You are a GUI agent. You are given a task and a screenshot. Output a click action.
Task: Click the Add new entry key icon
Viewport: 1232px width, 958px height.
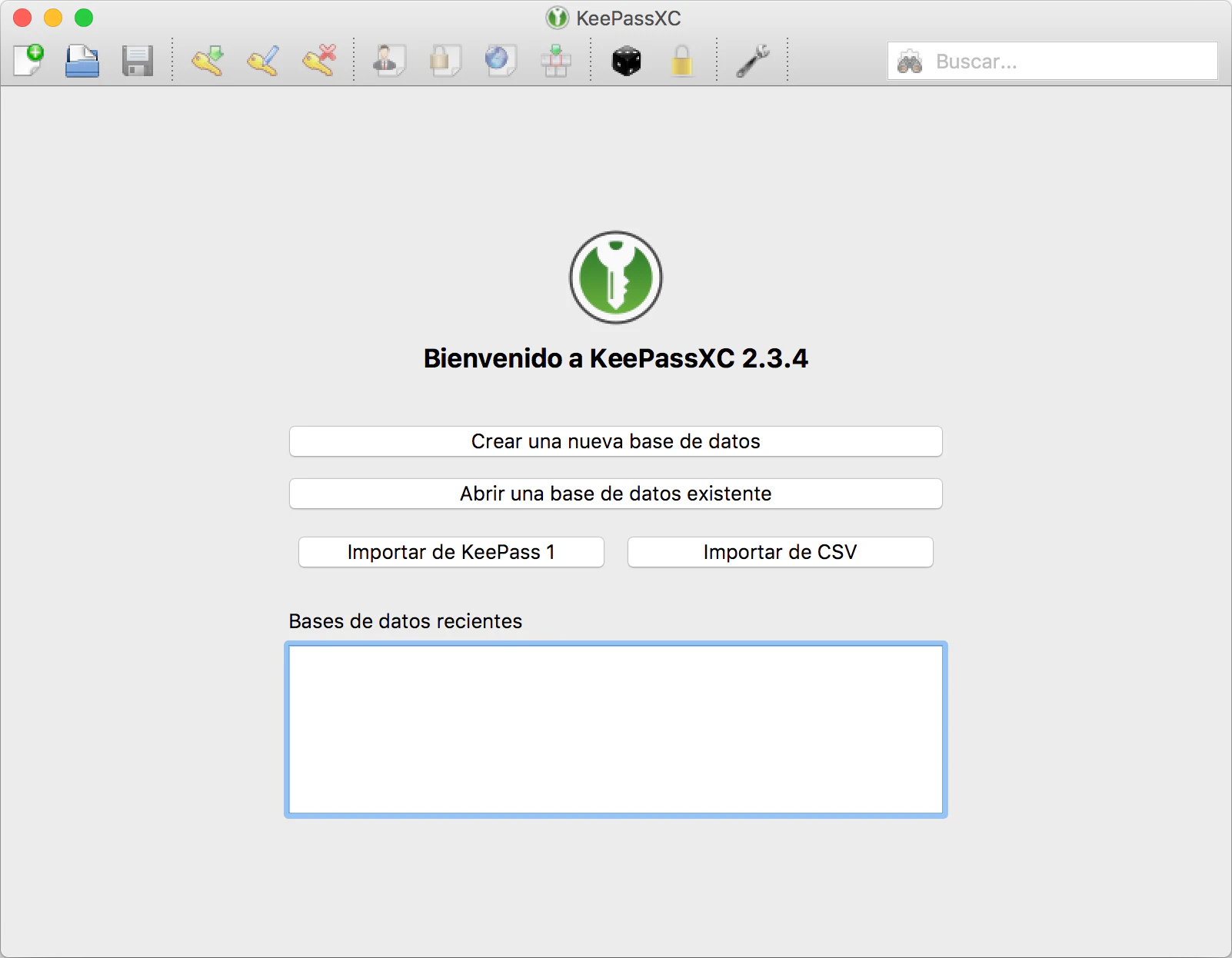pyautogui.click(x=208, y=61)
